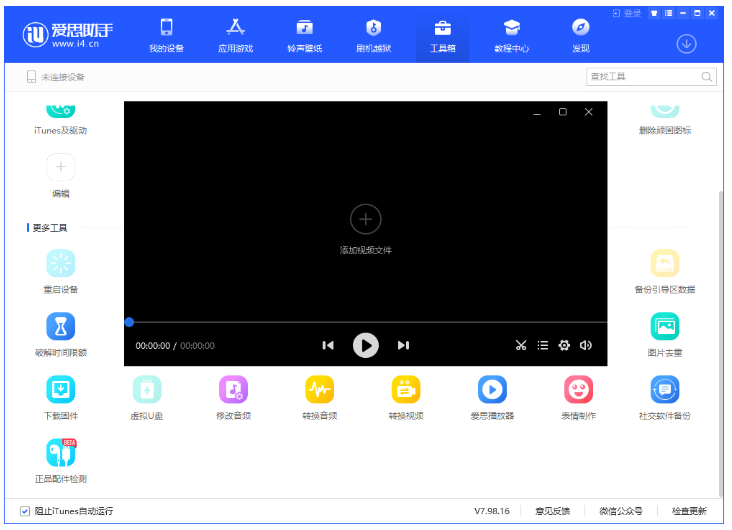The width and height of the screenshot is (732, 530).
Task: Click the play button in video player
Action: tap(365, 345)
